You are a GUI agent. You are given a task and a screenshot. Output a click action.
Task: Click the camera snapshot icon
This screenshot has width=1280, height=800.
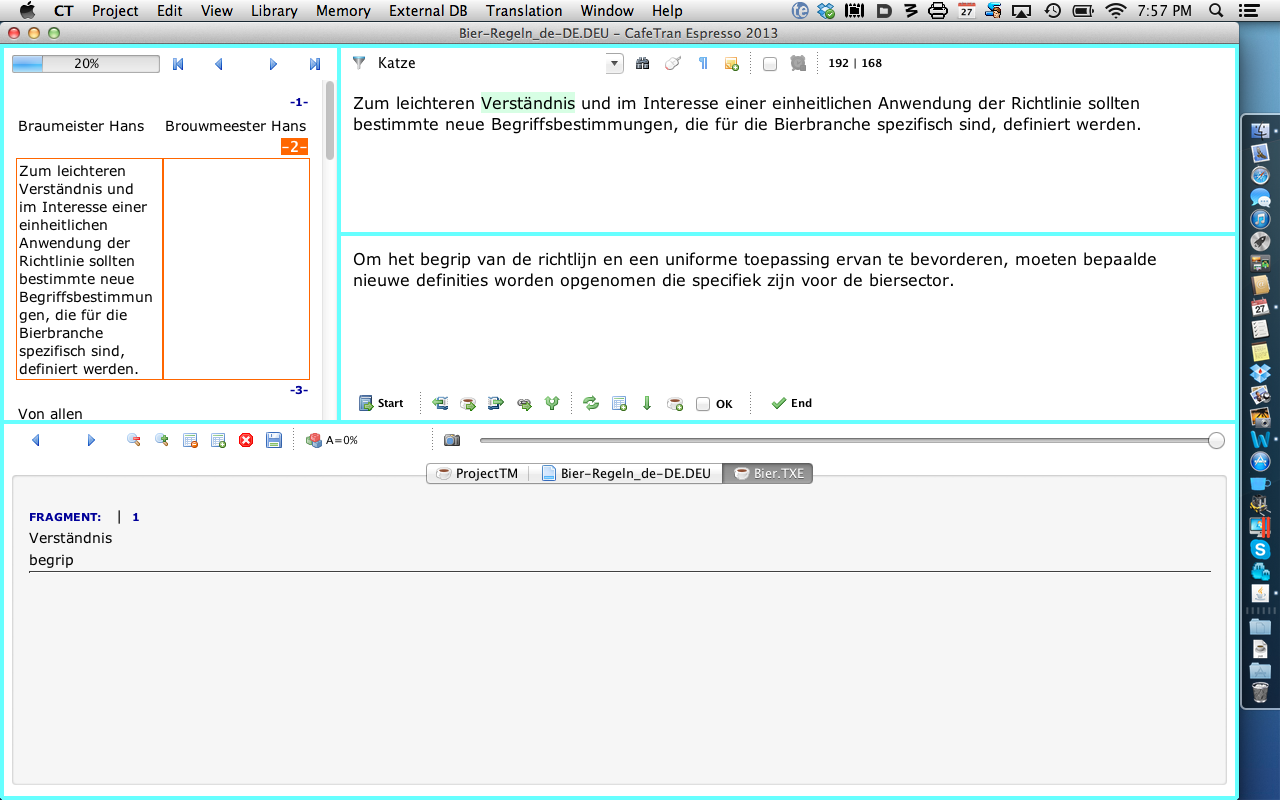452,440
